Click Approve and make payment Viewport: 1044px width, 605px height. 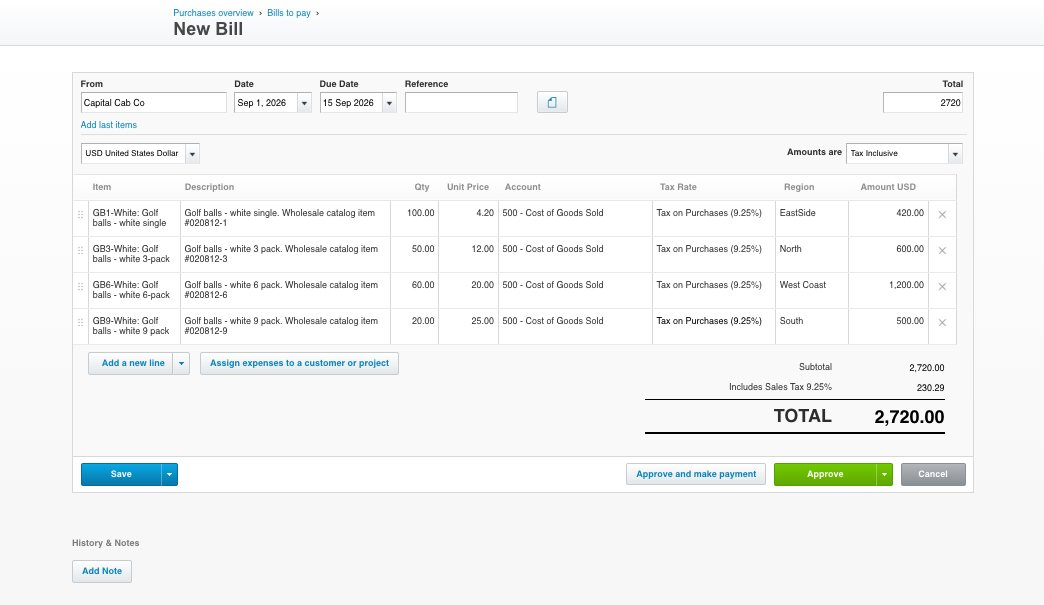point(696,474)
